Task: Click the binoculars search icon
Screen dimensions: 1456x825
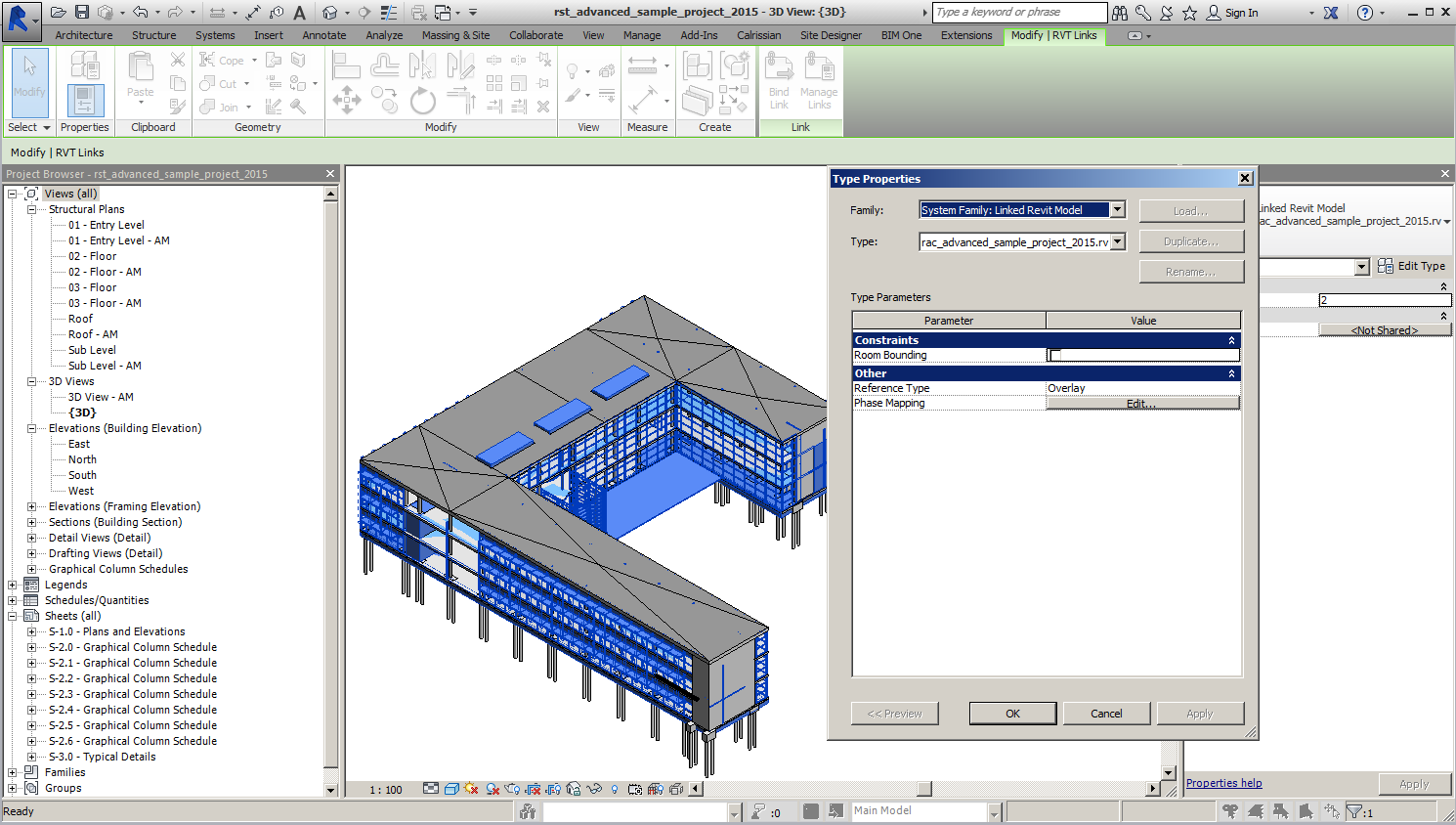Action: 1120,13
